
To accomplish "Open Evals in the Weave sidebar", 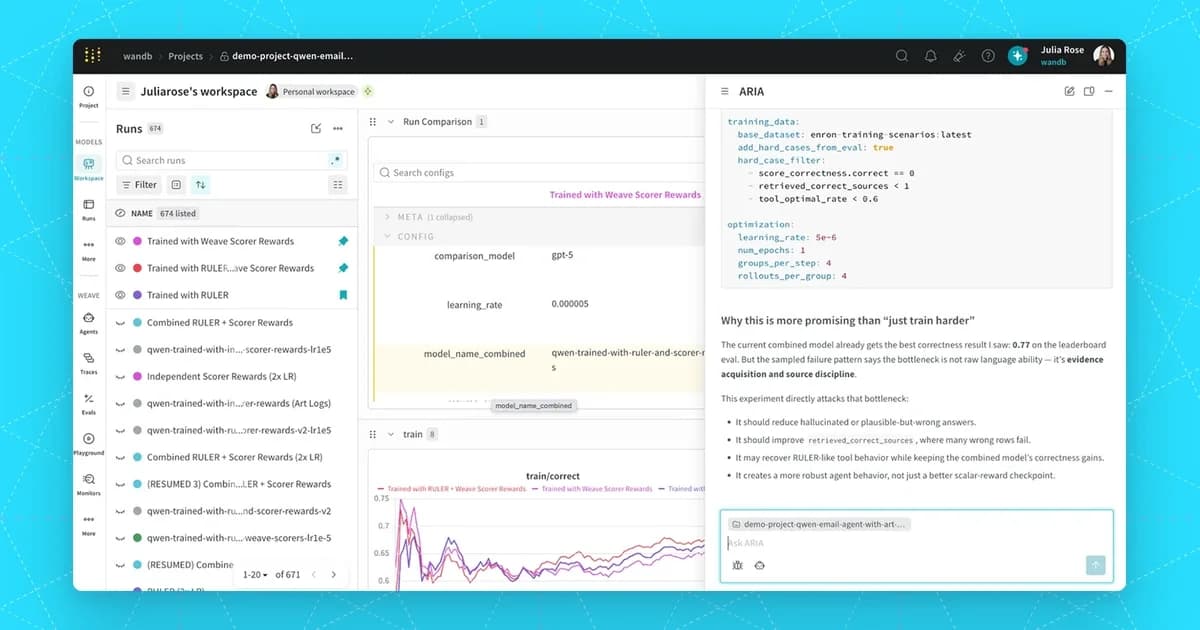I will pyautogui.click(x=89, y=403).
